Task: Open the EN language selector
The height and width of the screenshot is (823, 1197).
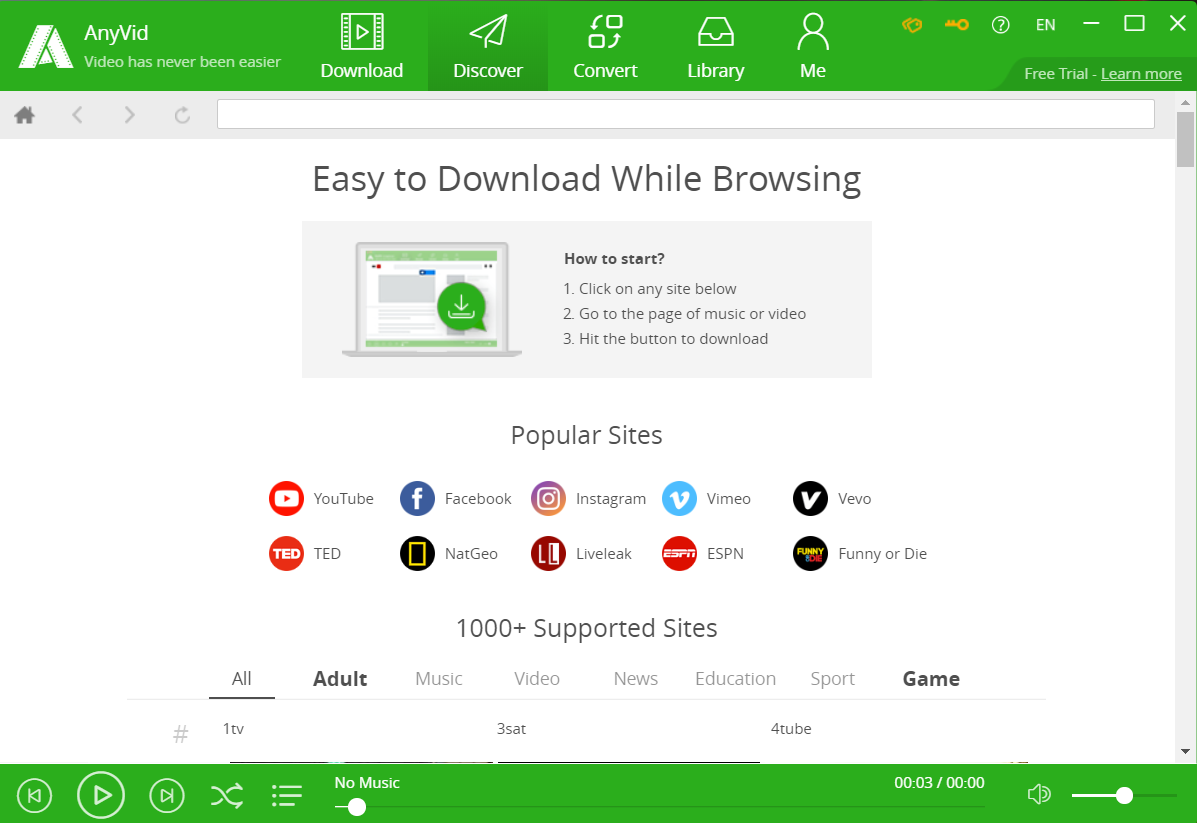Action: click(x=1045, y=25)
